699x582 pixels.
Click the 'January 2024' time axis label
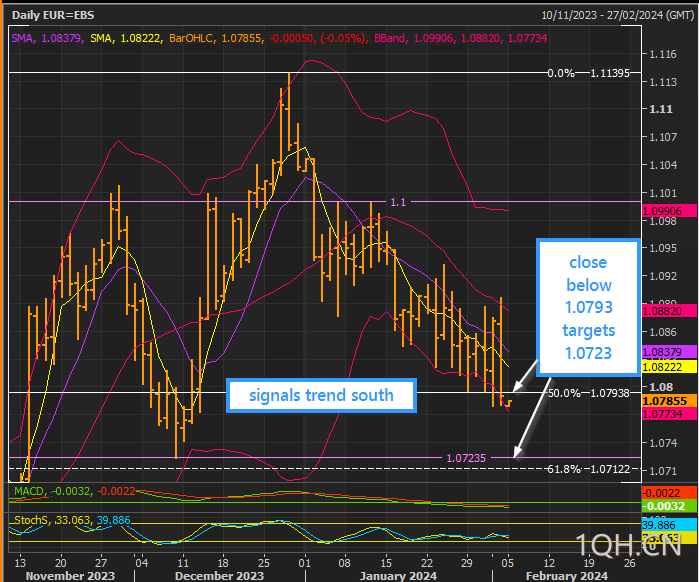tap(398, 576)
